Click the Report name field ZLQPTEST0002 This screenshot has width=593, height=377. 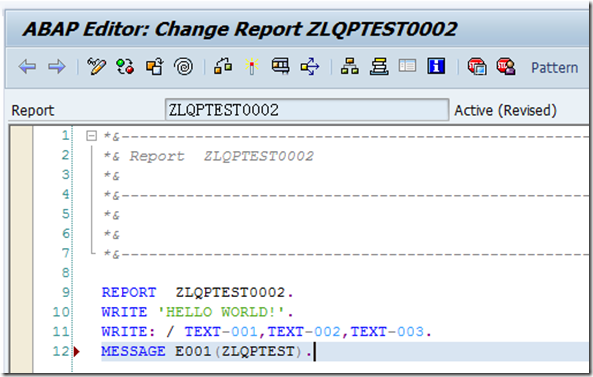307,110
